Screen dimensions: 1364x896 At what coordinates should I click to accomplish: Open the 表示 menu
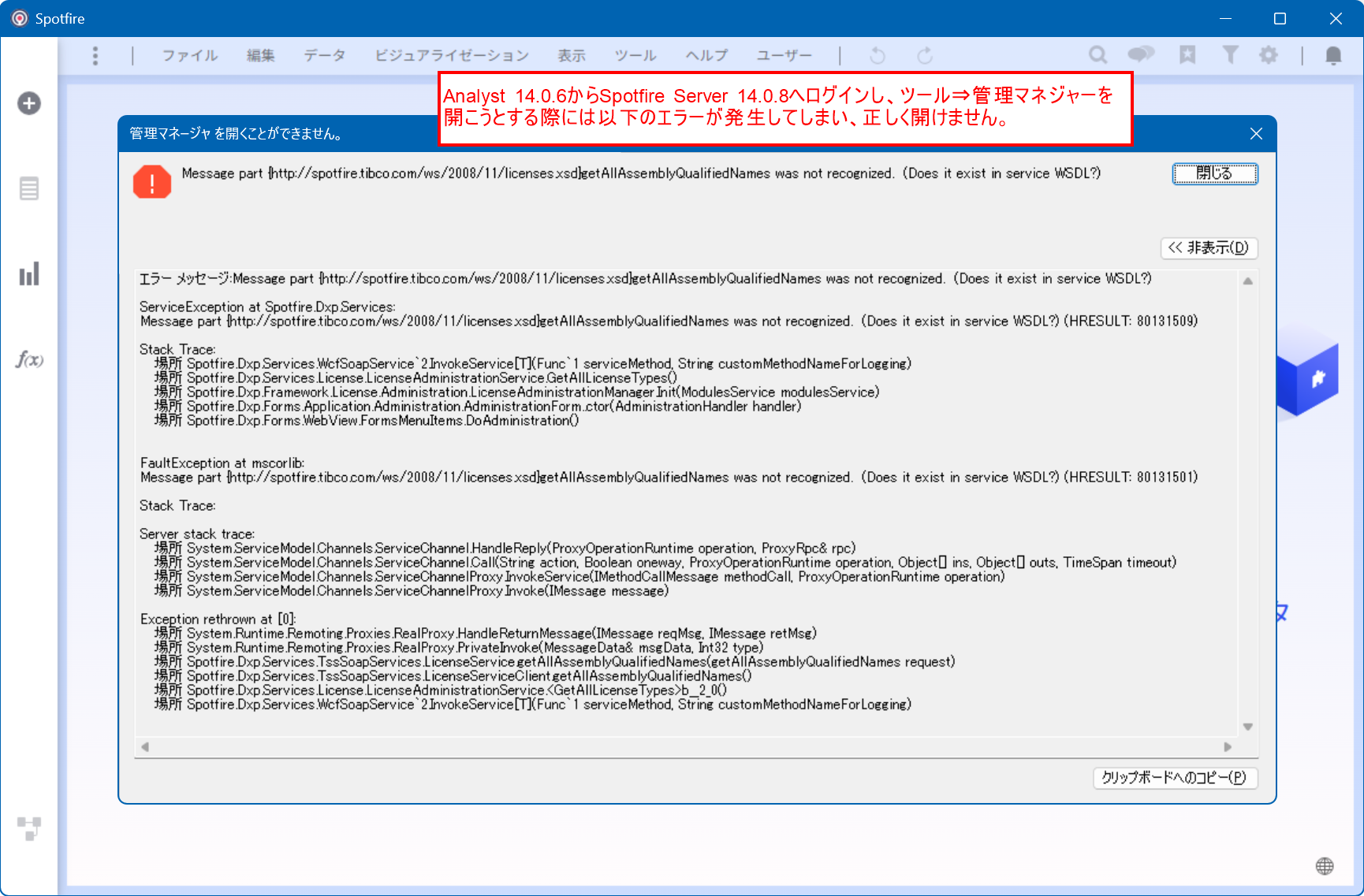point(572,55)
